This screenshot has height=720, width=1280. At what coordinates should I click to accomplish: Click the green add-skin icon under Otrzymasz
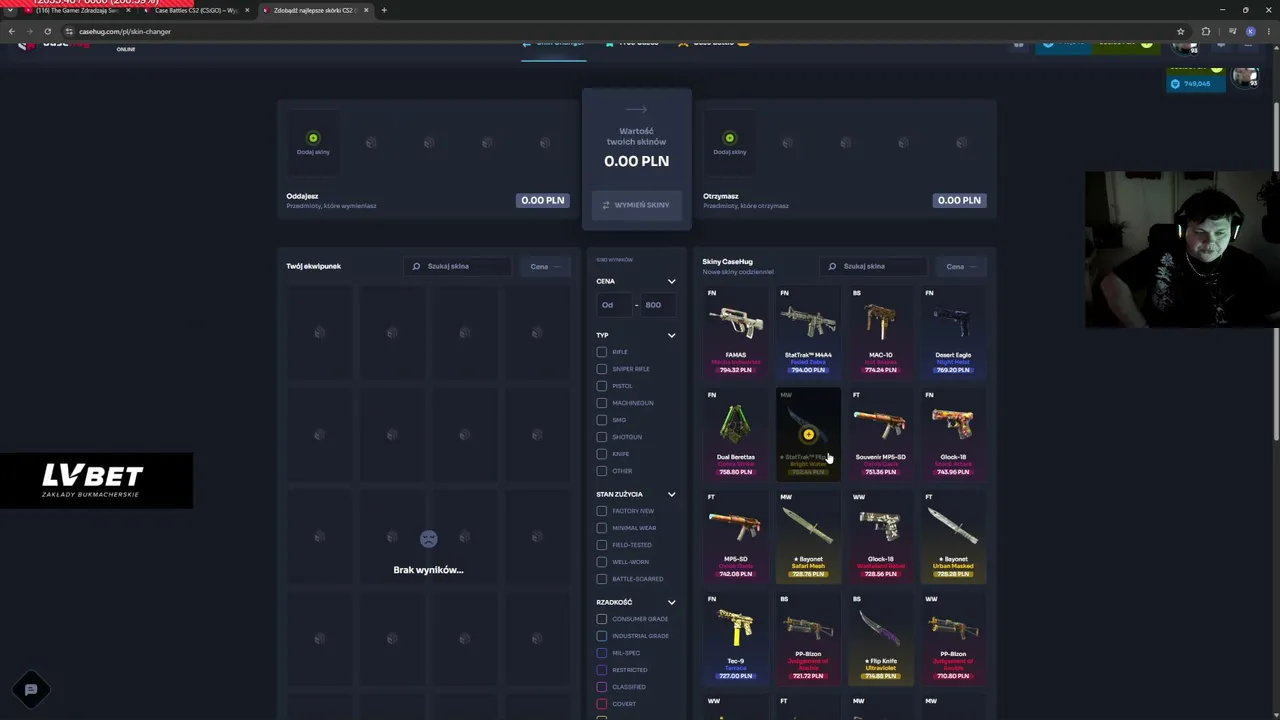click(729, 138)
